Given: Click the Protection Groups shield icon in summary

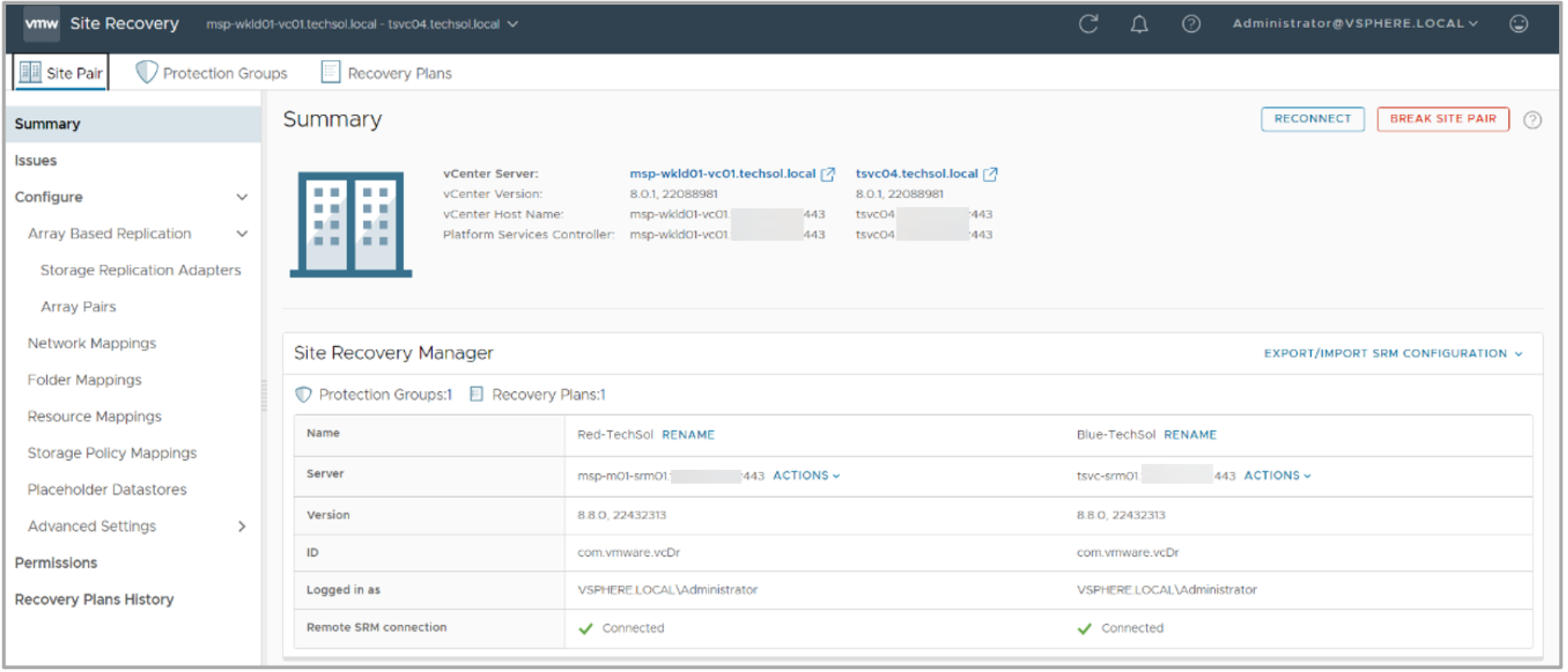Looking at the screenshot, I should pyautogui.click(x=303, y=394).
